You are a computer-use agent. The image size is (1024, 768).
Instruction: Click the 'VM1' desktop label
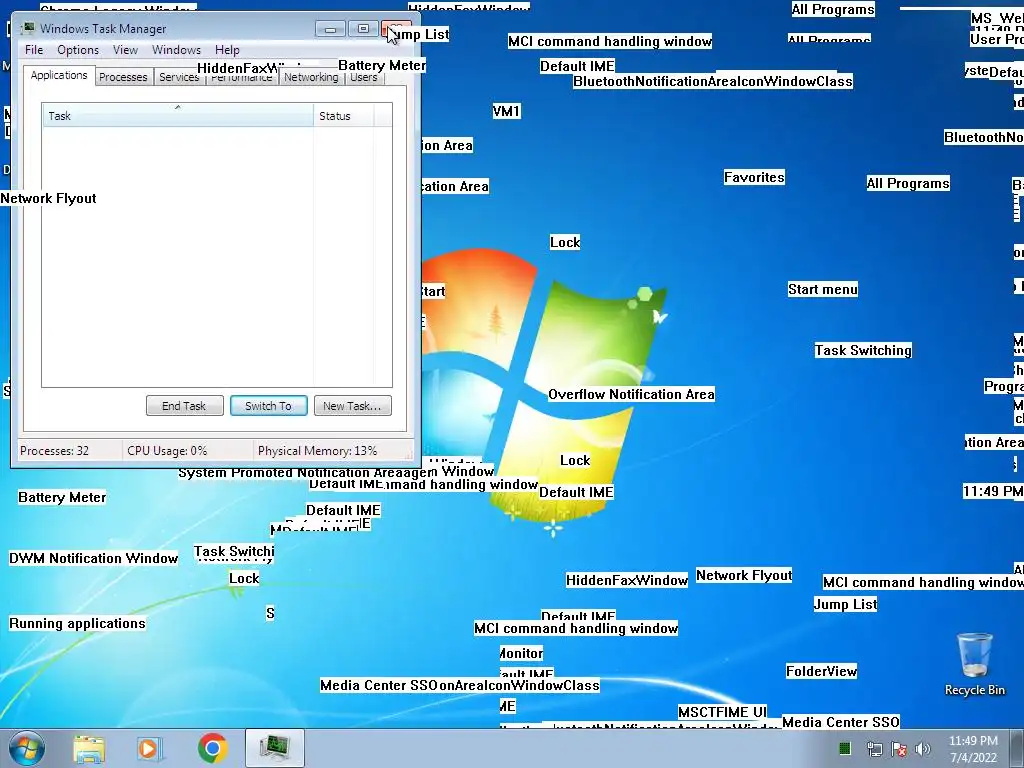click(x=507, y=111)
